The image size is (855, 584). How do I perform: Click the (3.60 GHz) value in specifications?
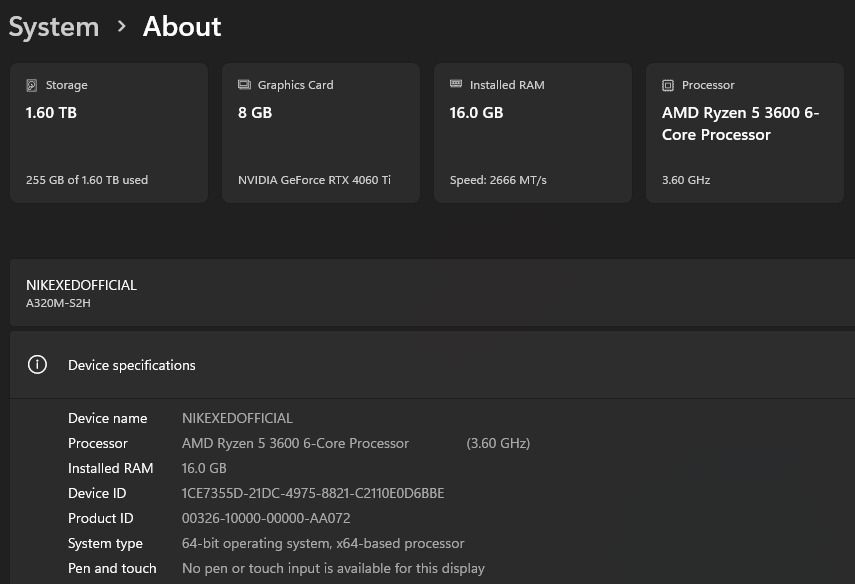[x=498, y=443]
